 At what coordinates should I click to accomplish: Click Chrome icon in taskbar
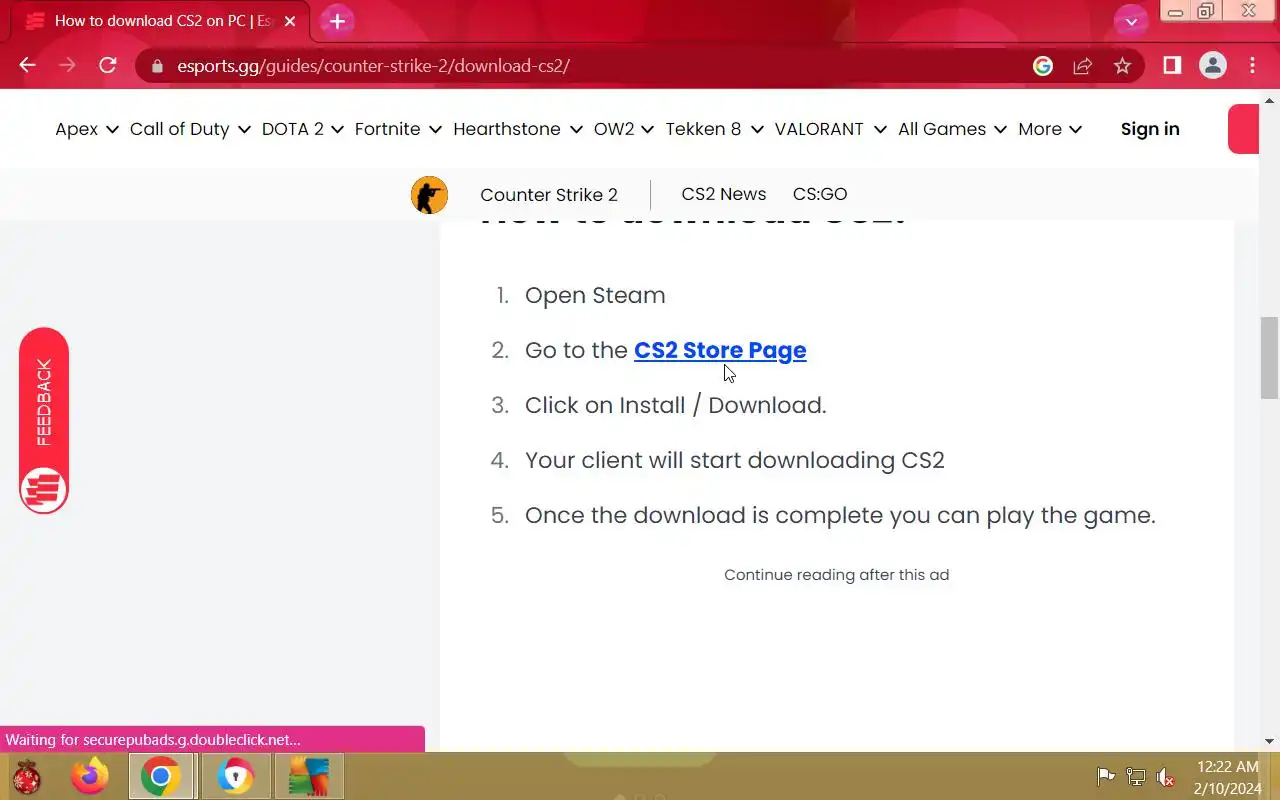coord(160,777)
